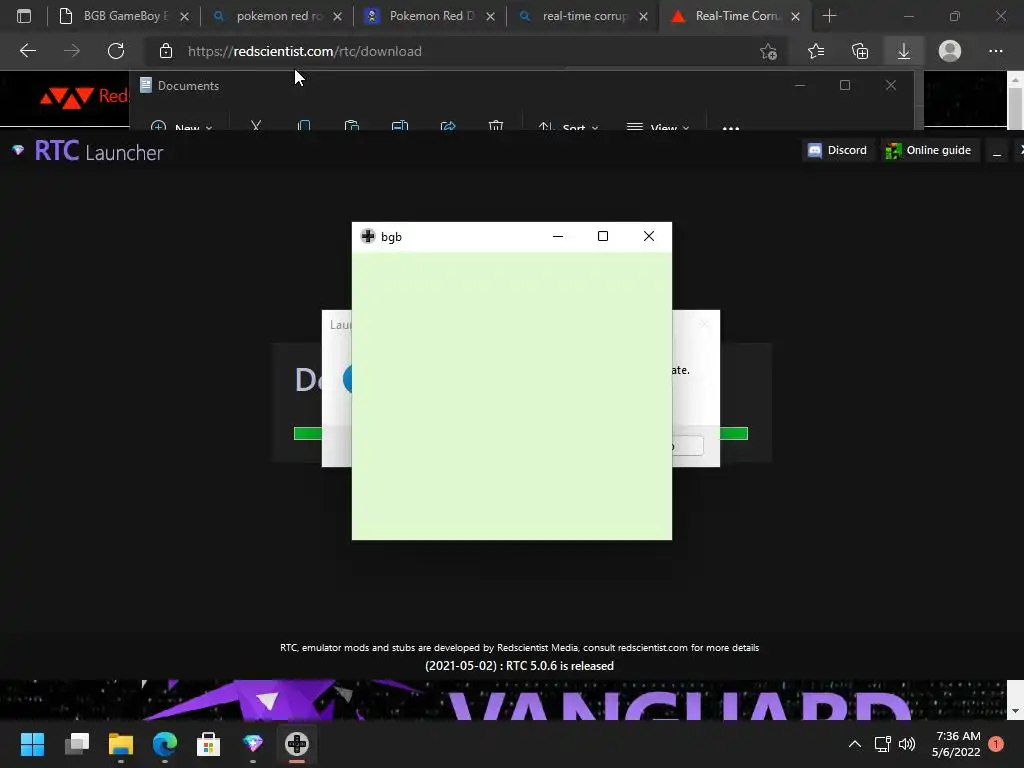The width and height of the screenshot is (1024, 768).
Task: Maximize the bgb window
Action: [x=603, y=236]
